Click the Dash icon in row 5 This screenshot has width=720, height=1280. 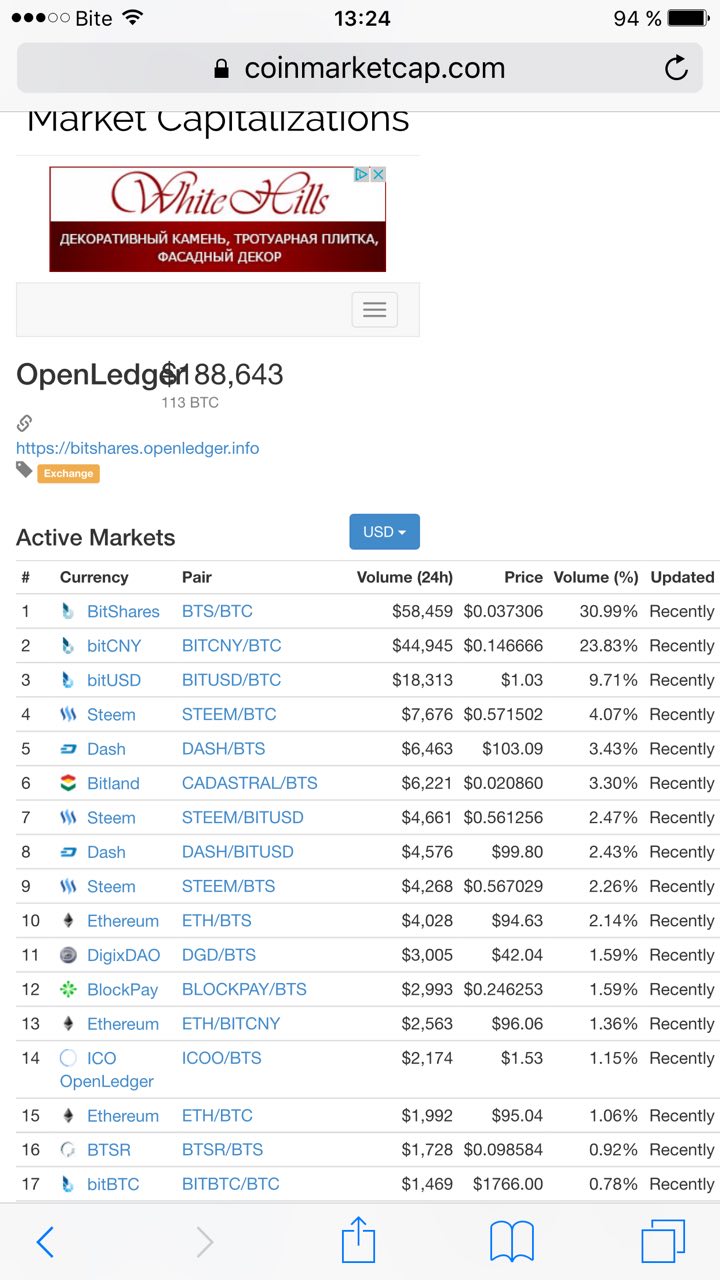pos(68,749)
